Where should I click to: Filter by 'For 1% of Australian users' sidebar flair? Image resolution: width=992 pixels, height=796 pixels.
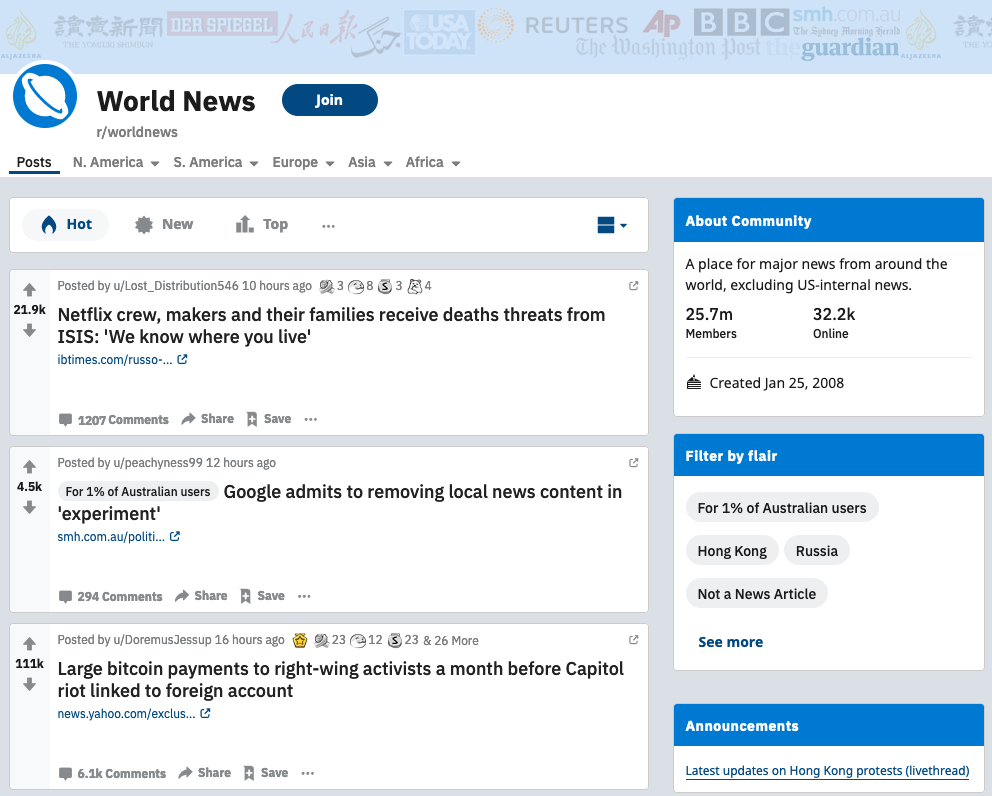[782, 508]
